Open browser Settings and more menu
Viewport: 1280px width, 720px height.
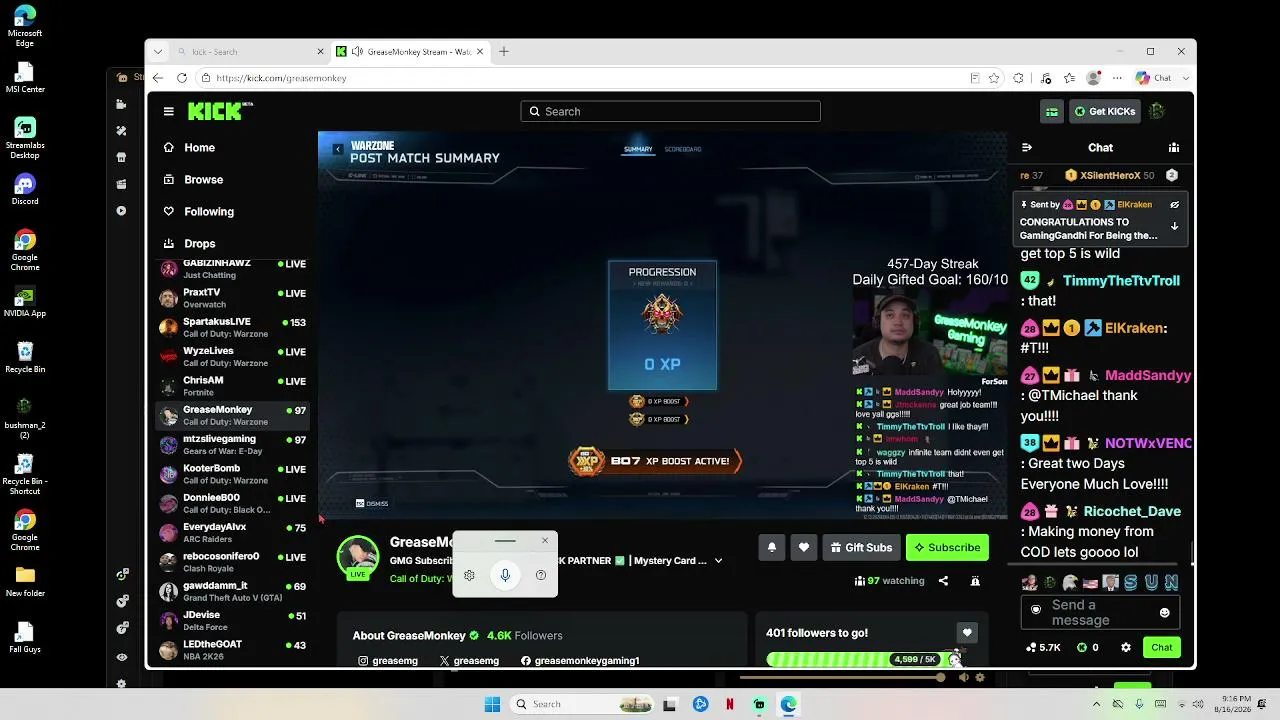pos(1116,78)
